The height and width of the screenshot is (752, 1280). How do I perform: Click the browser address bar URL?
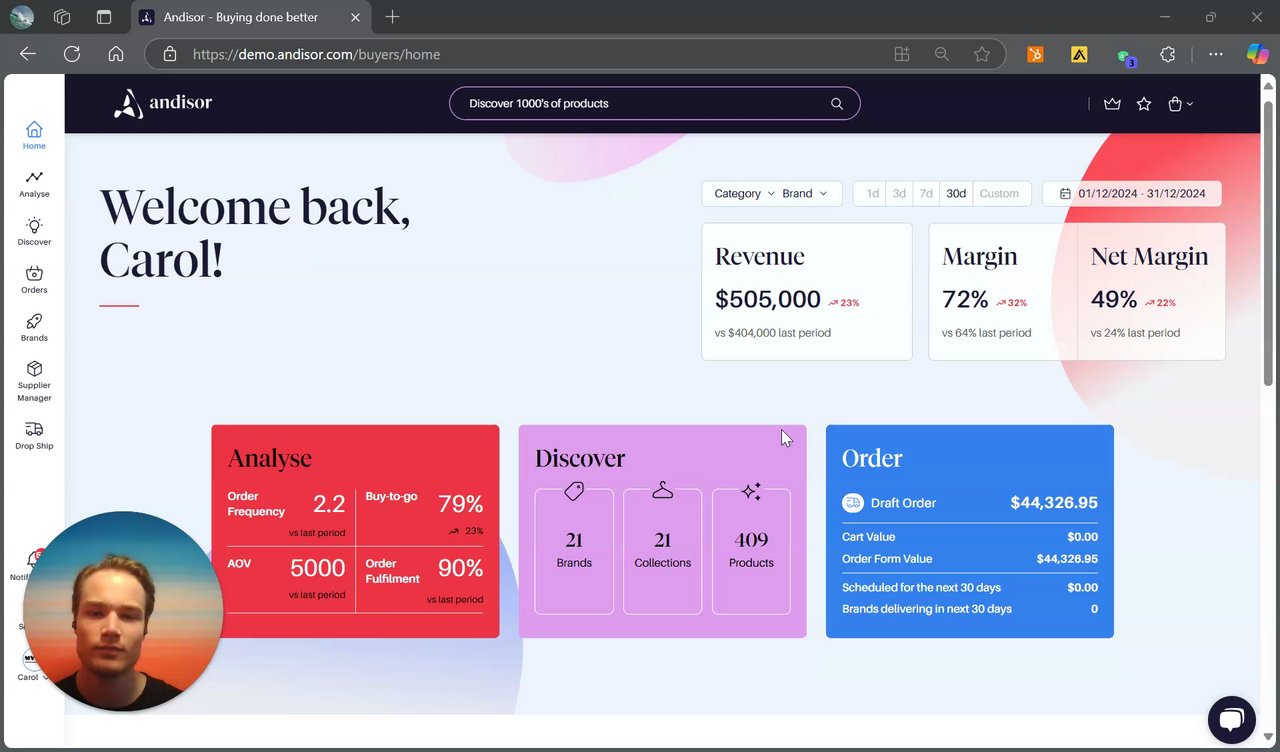click(x=316, y=54)
